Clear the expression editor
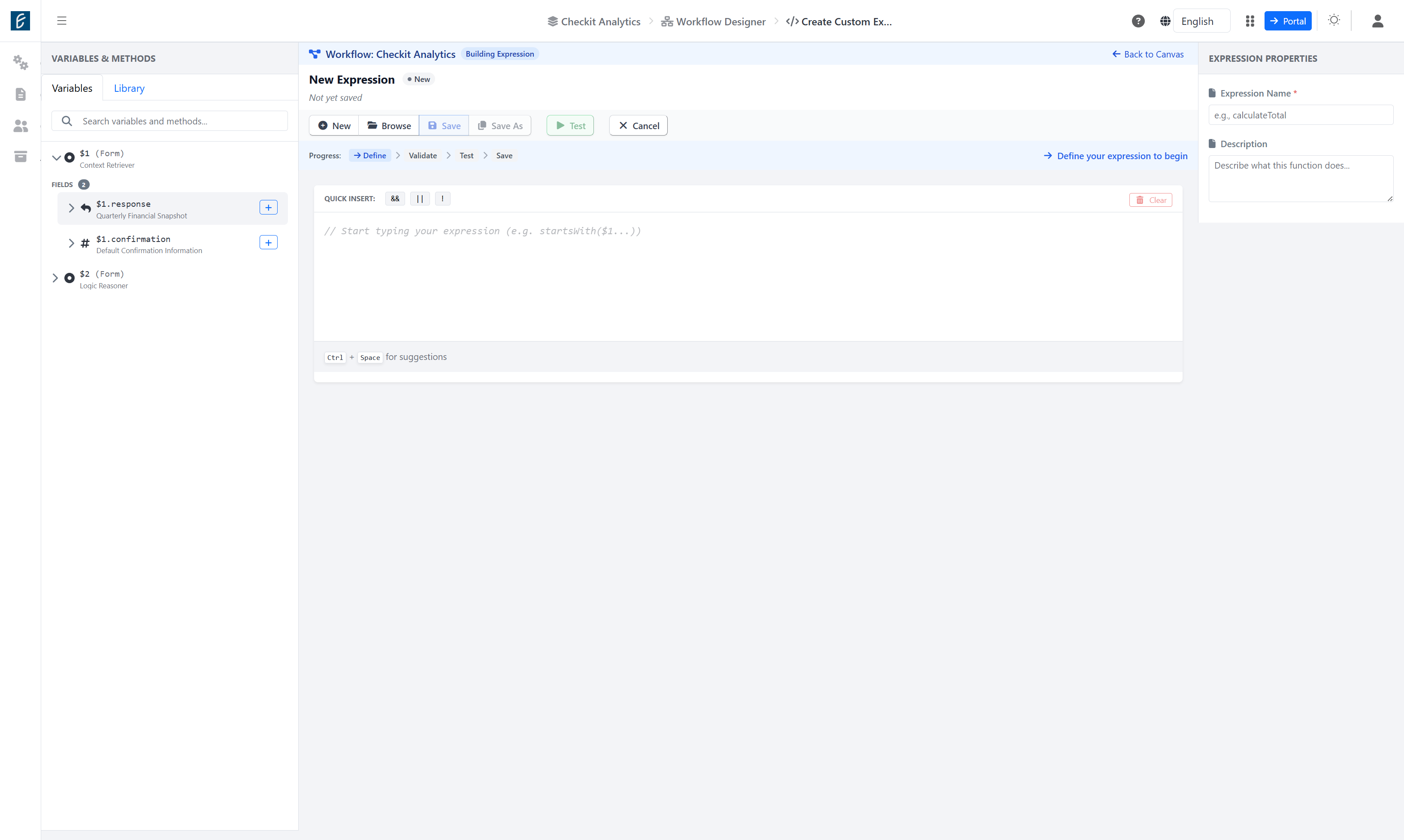1404x840 pixels. (x=1150, y=200)
